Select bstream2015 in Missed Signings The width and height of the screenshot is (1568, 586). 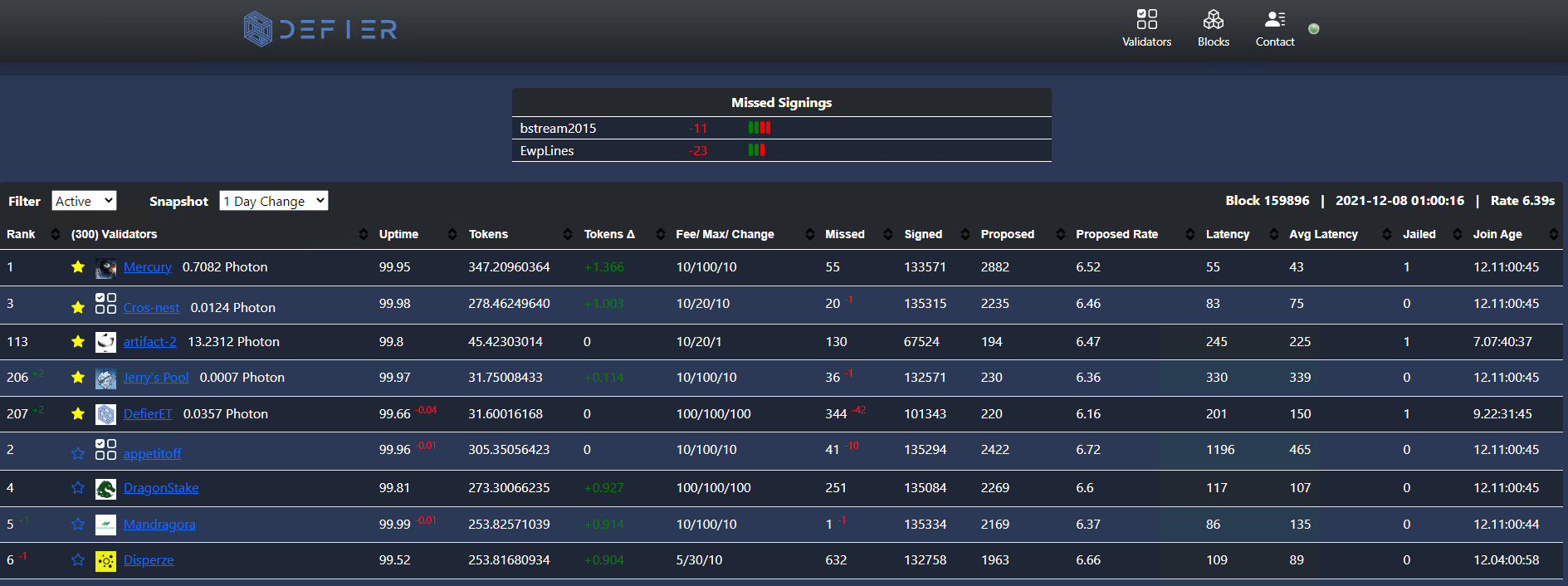[558, 128]
